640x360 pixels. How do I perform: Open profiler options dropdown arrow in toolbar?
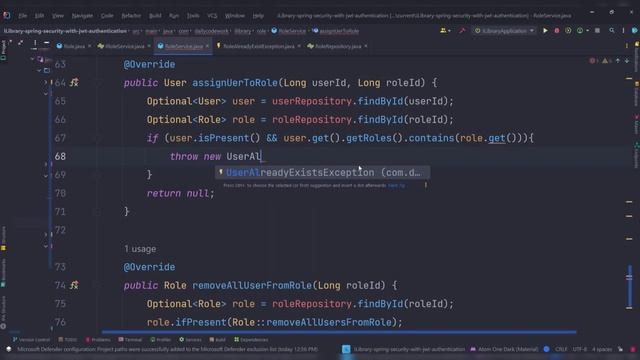tap(587, 31)
